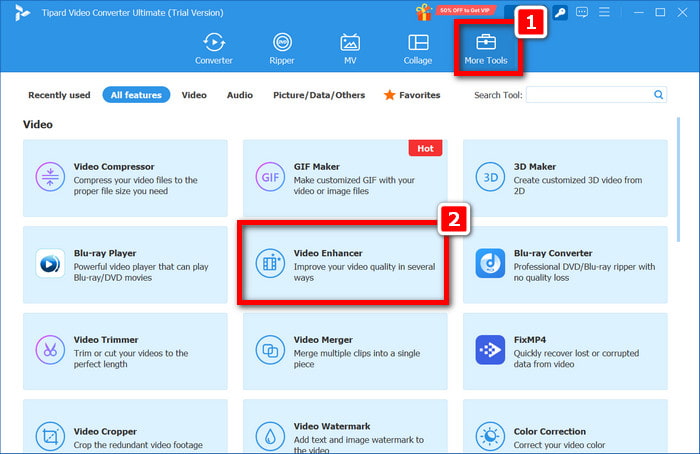700x454 pixels.
Task: Click the GIF Maker icon
Action: (x=270, y=177)
